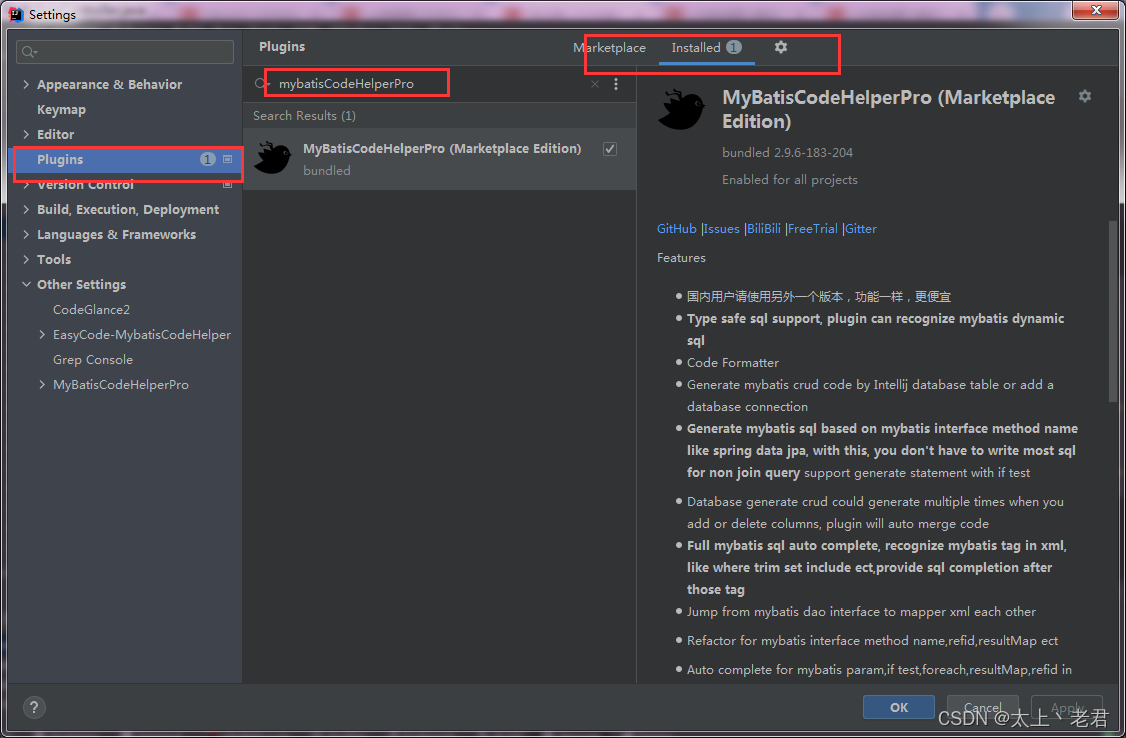The width and height of the screenshot is (1126, 738).
Task: Click the plugin description scrollbar
Action: coord(1113,311)
